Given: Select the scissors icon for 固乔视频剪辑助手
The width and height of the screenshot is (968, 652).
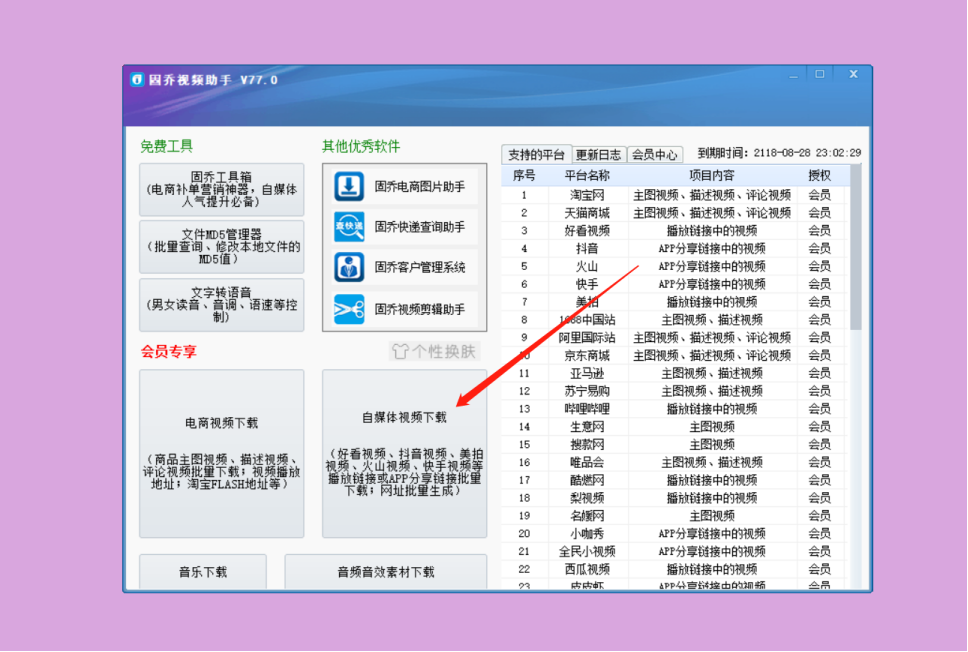Looking at the screenshot, I should click(x=348, y=308).
